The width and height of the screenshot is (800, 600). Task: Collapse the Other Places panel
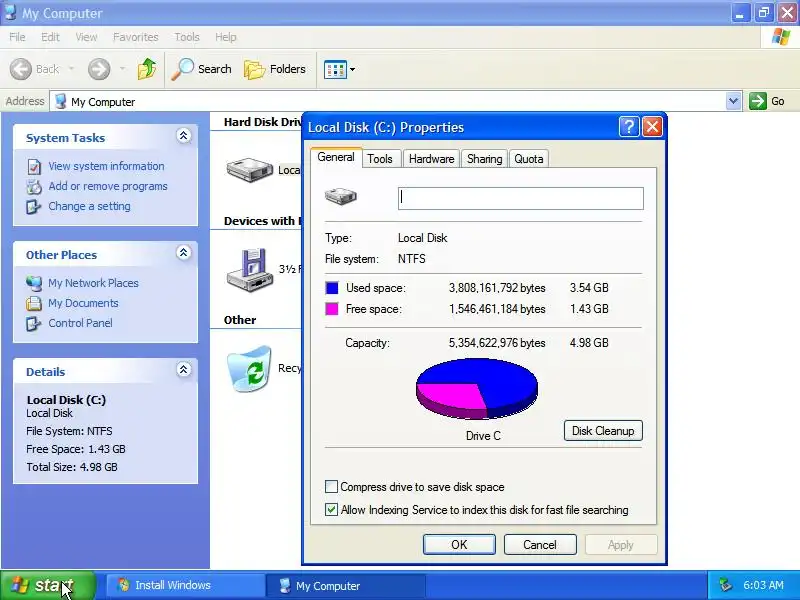tap(184, 253)
